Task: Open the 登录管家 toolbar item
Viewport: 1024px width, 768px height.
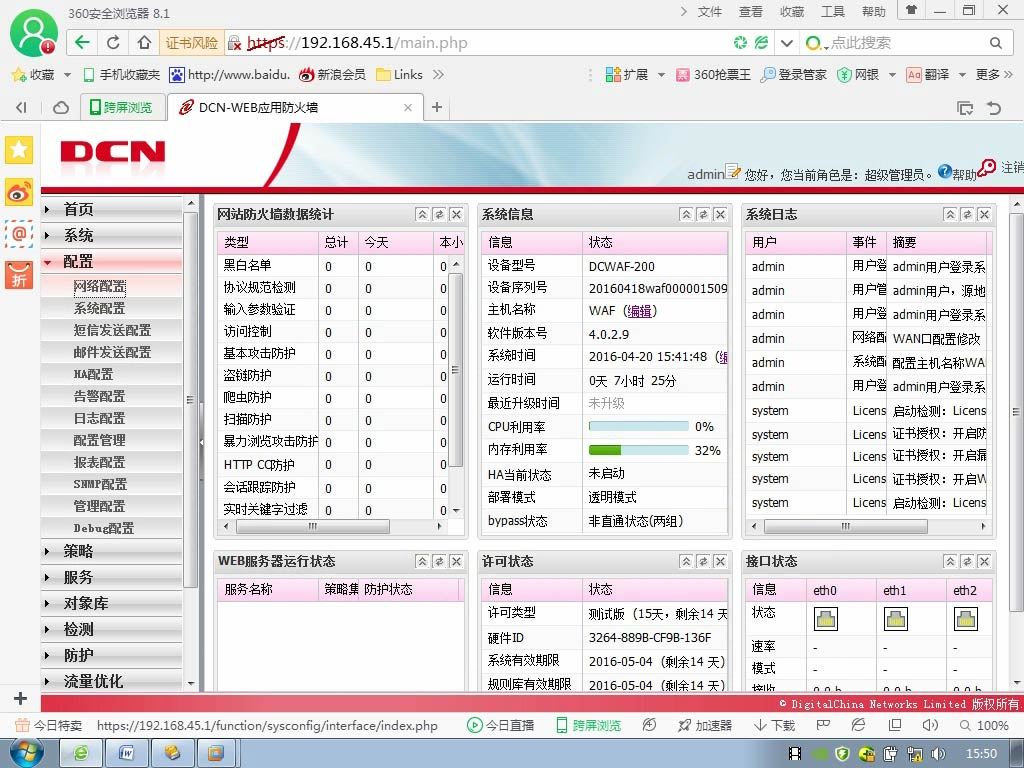Action: (793, 74)
